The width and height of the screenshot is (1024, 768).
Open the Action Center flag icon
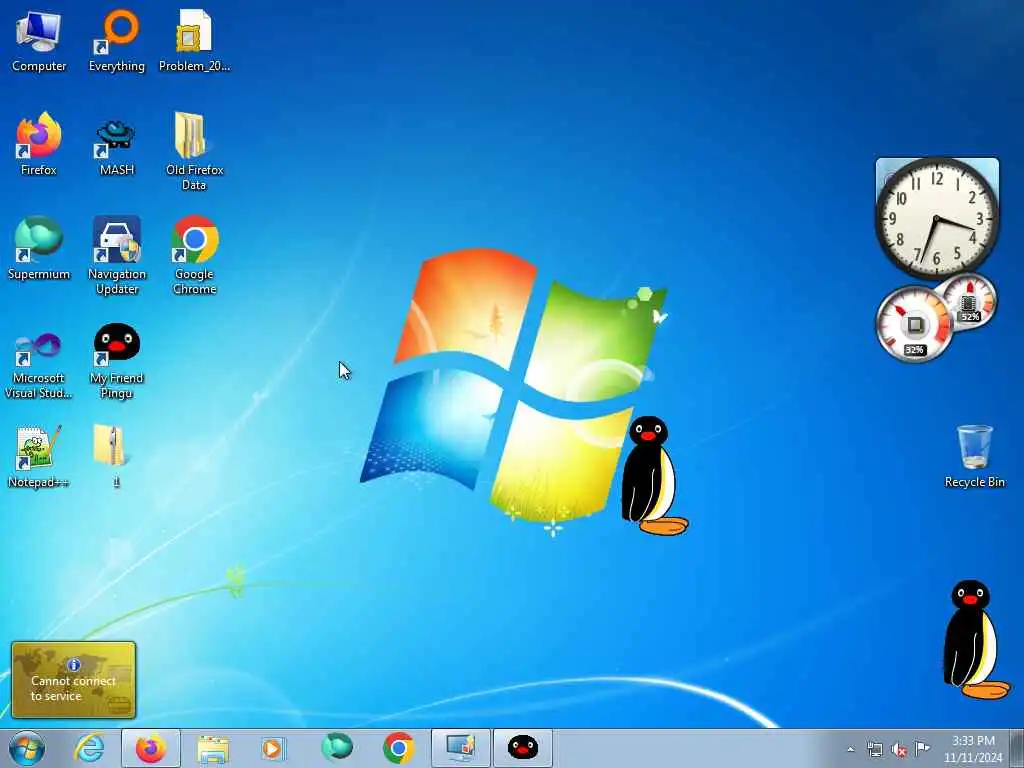[922, 749]
